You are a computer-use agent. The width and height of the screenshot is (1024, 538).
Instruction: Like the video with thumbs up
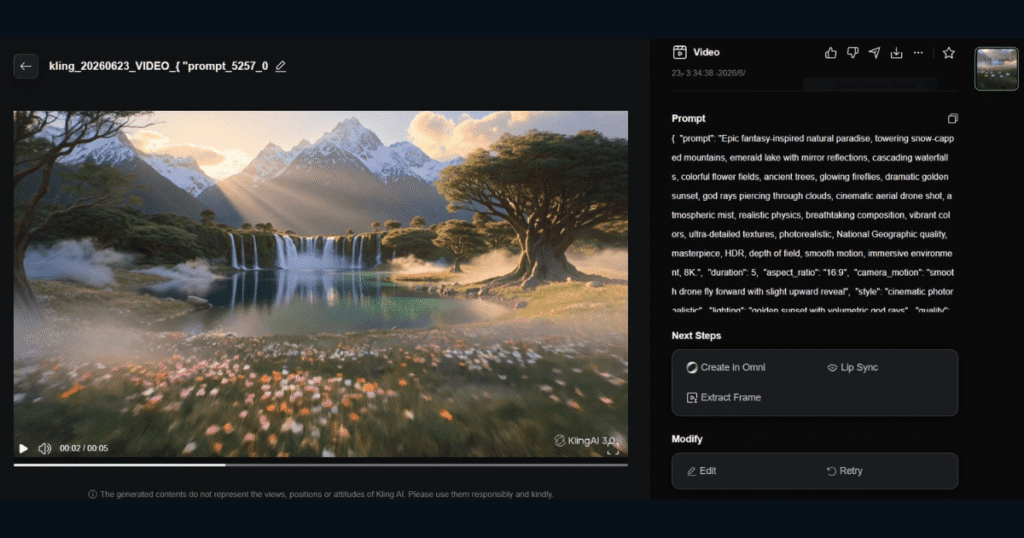(831, 53)
